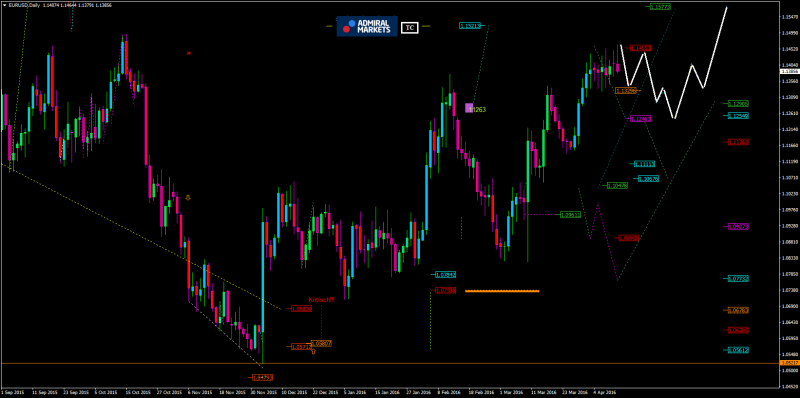Select the cyan 1.105 price label
The image size is (800, 398).
click(648, 179)
